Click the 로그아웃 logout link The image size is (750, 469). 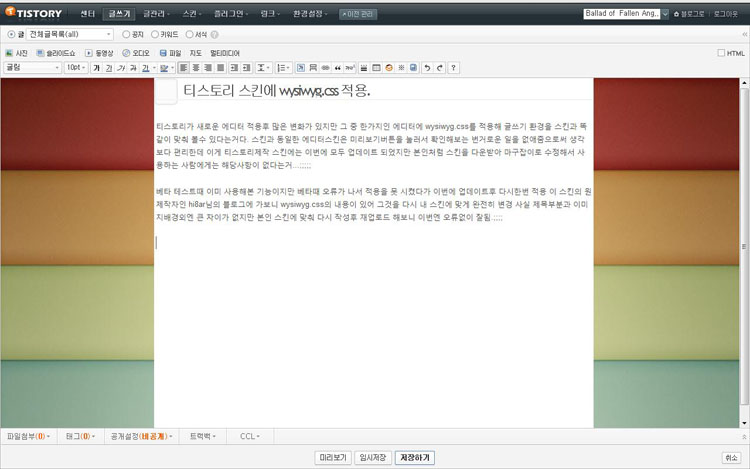(x=726, y=14)
